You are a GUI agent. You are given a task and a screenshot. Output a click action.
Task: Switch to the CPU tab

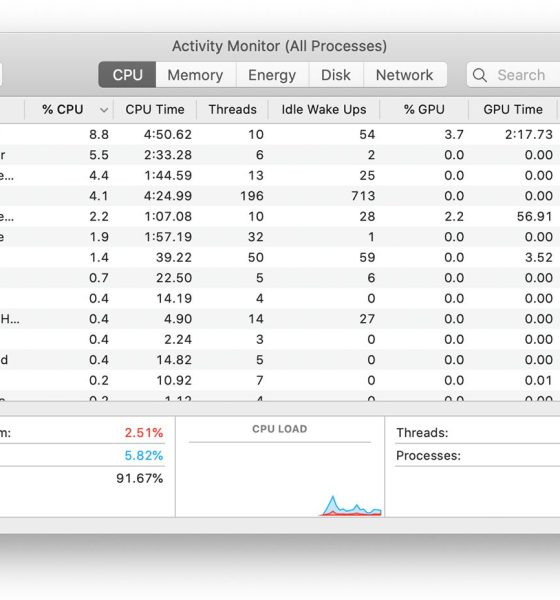[127, 75]
